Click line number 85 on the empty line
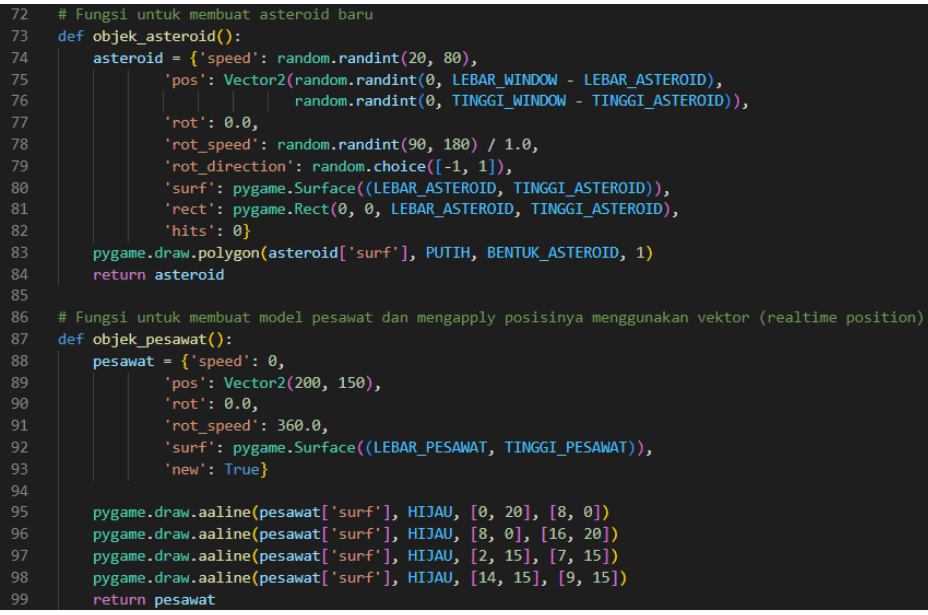 [19, 295]
